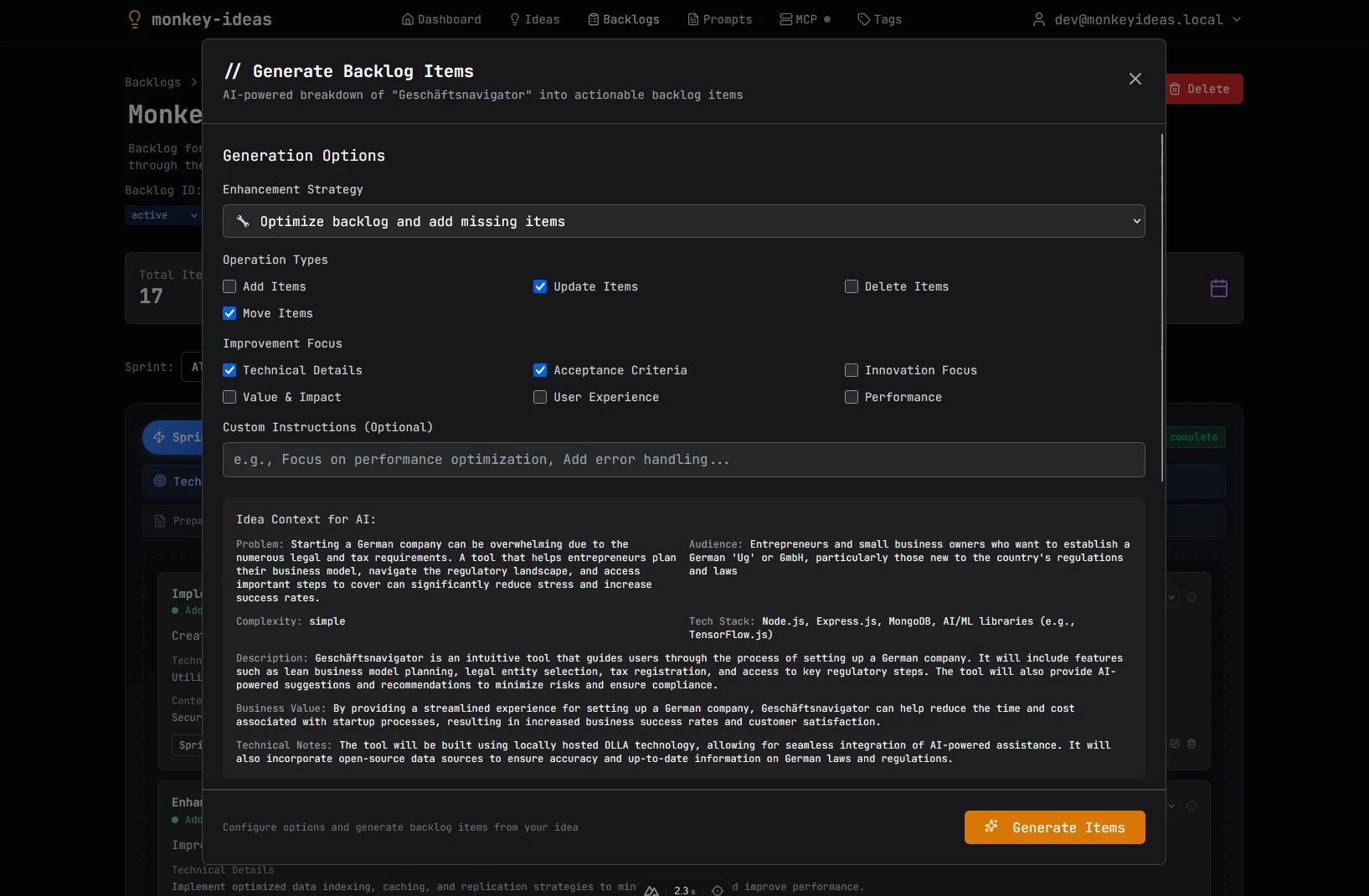Screen dimensions: 1369x896
Task: Open the Tags nav item
Action: [x=880, y=19]
